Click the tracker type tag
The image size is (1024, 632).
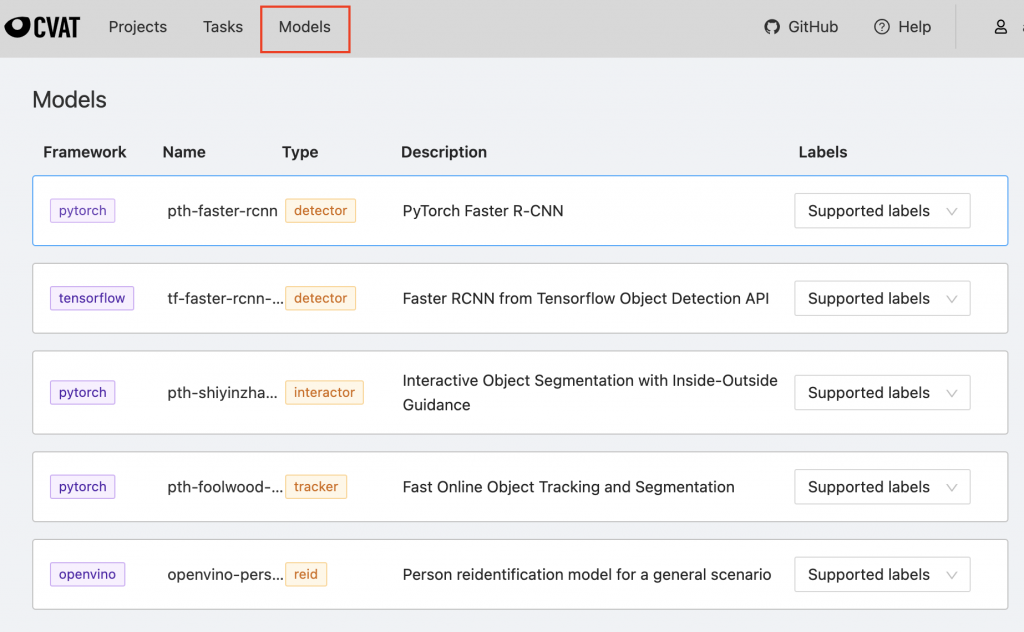tap(316, 487)
